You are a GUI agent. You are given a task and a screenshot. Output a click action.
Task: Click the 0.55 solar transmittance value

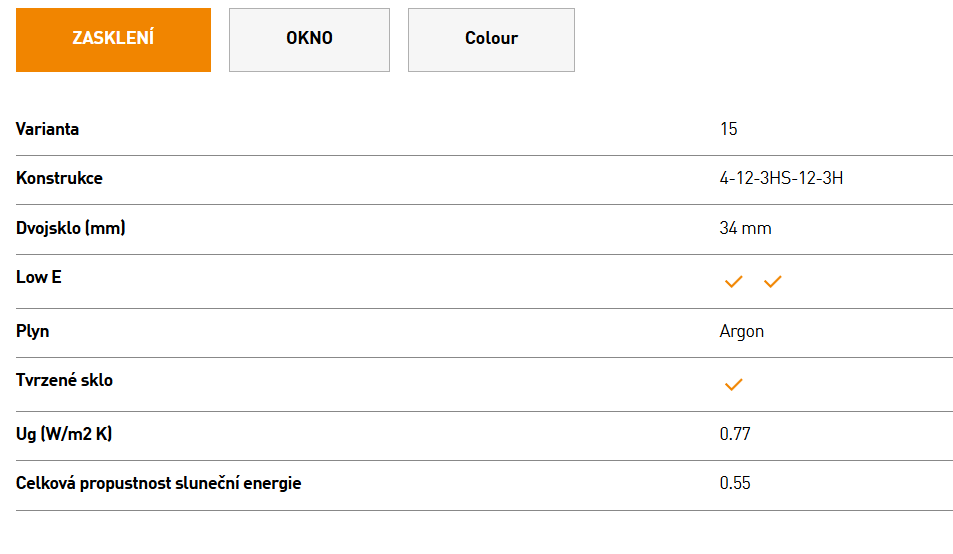[735, 484]
